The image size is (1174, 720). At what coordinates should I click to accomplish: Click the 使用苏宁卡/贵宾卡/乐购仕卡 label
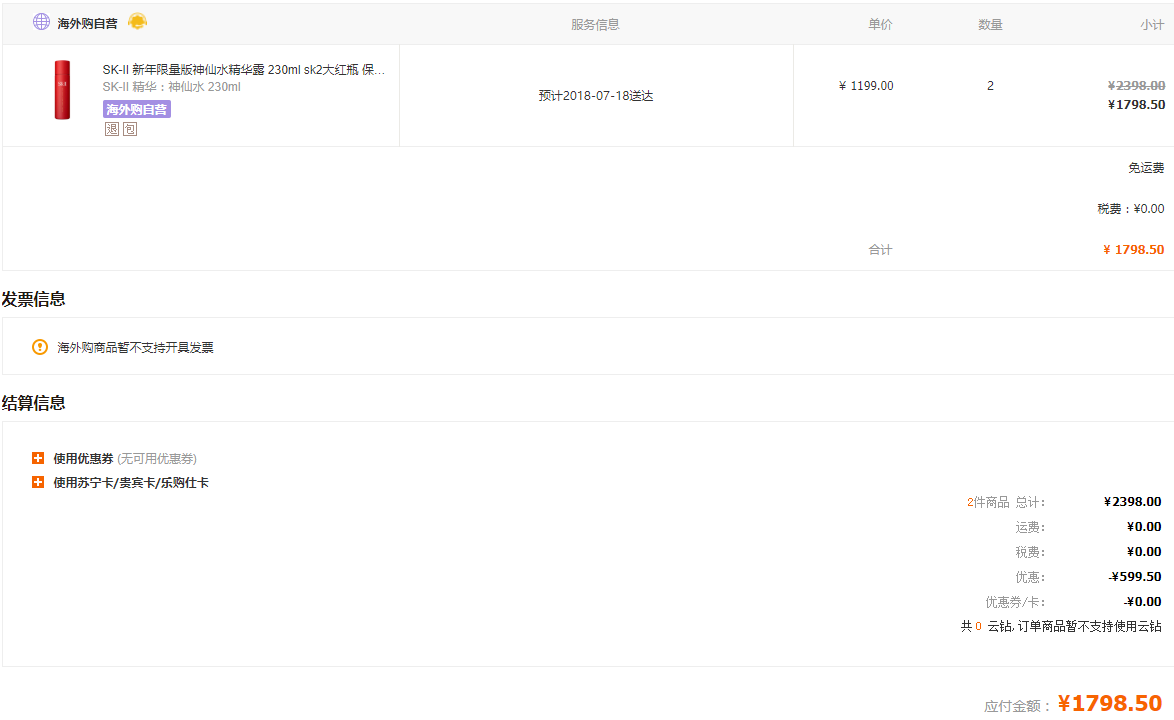(x=131, y=483)
